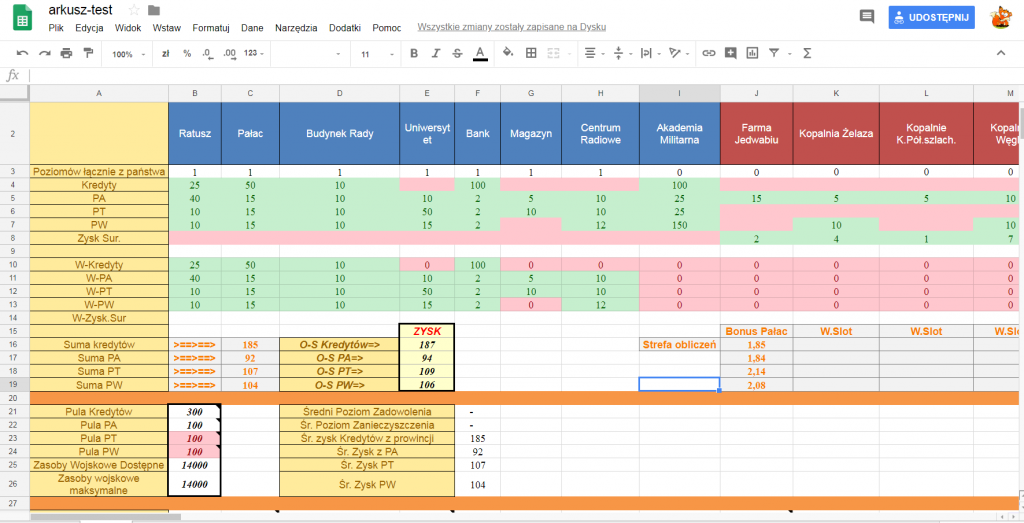Print the spreadsheet using the printer icon
Viewport: 1024px width, 523px height.
pos(67,53)
